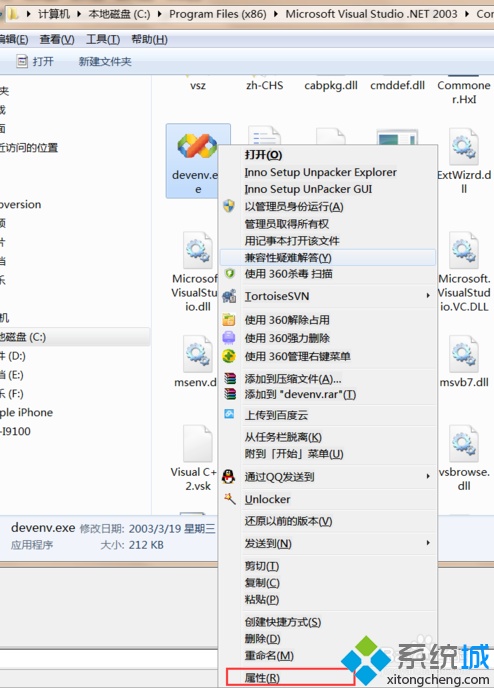This screenshot has width=494, height=690.
Task: Select the I9100 device in navigation pane
Action: click(15, 431)
